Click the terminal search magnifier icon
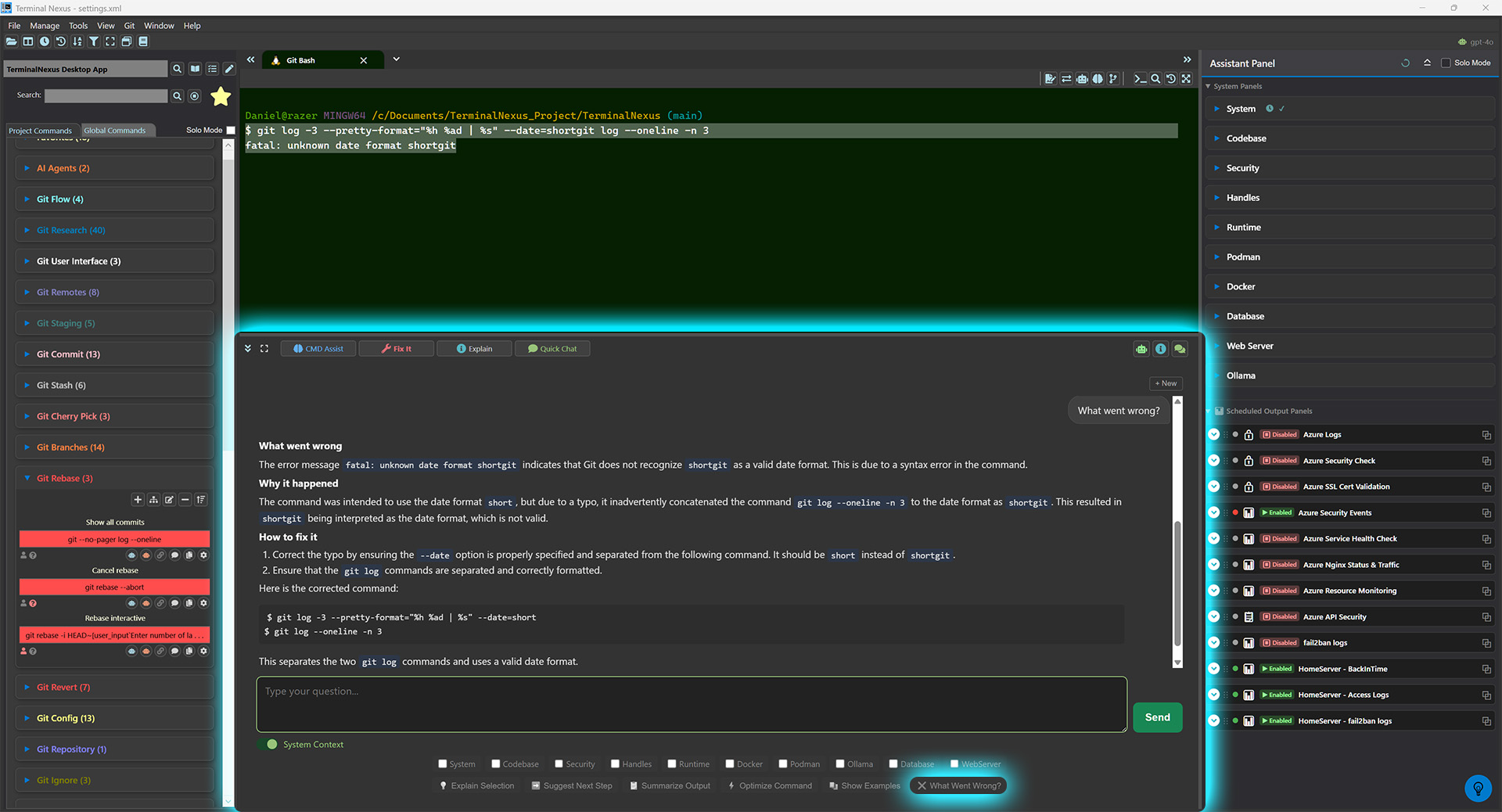 pyautogui.click(x=1155, y=79)
